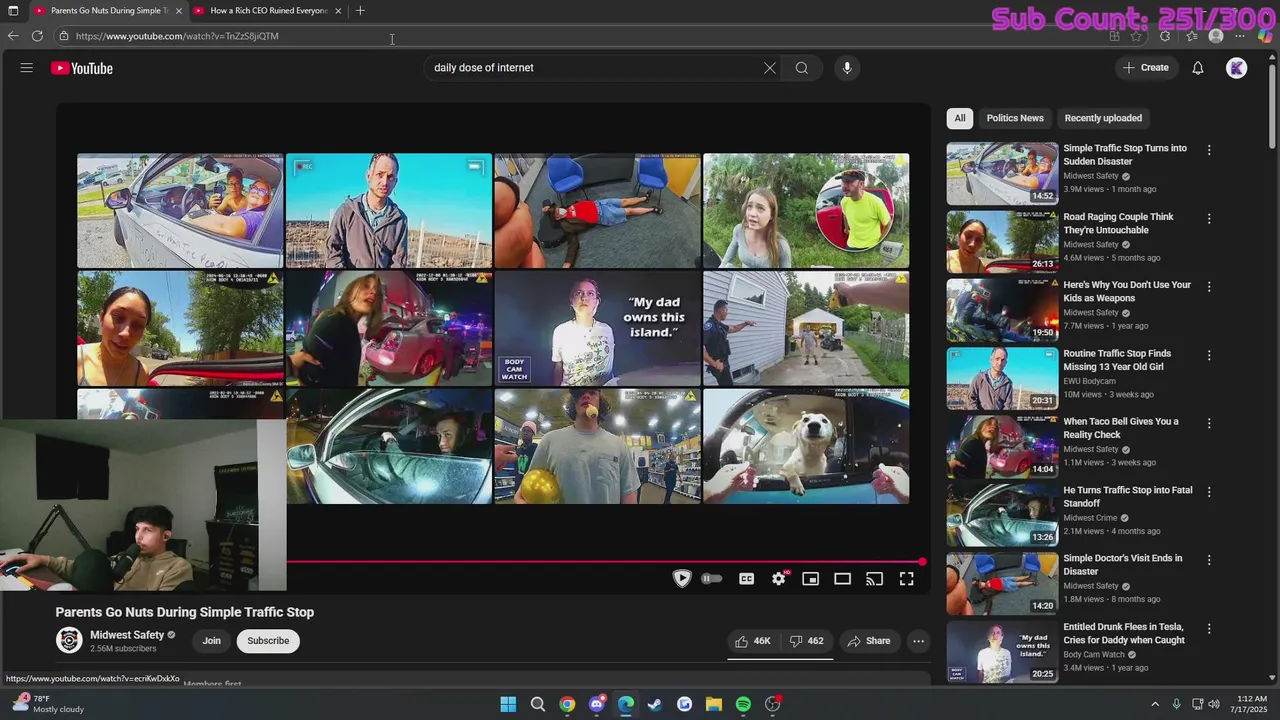1280x720 pixels.
Task: Open File Explorer from the taskbar
Action: (714, 704)
